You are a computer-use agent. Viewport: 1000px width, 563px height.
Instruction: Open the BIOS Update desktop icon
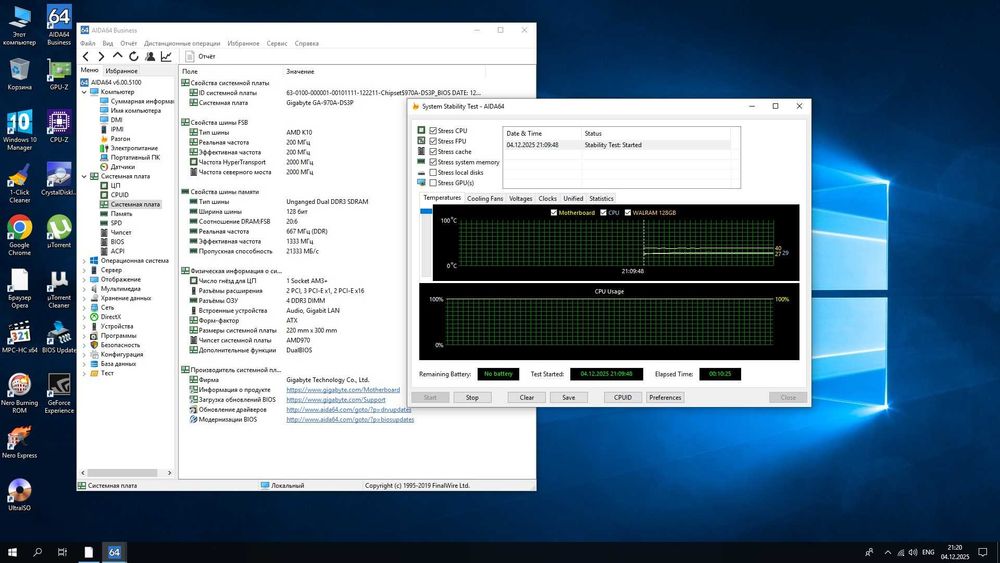pyautogui.click(x=59, y=337)
